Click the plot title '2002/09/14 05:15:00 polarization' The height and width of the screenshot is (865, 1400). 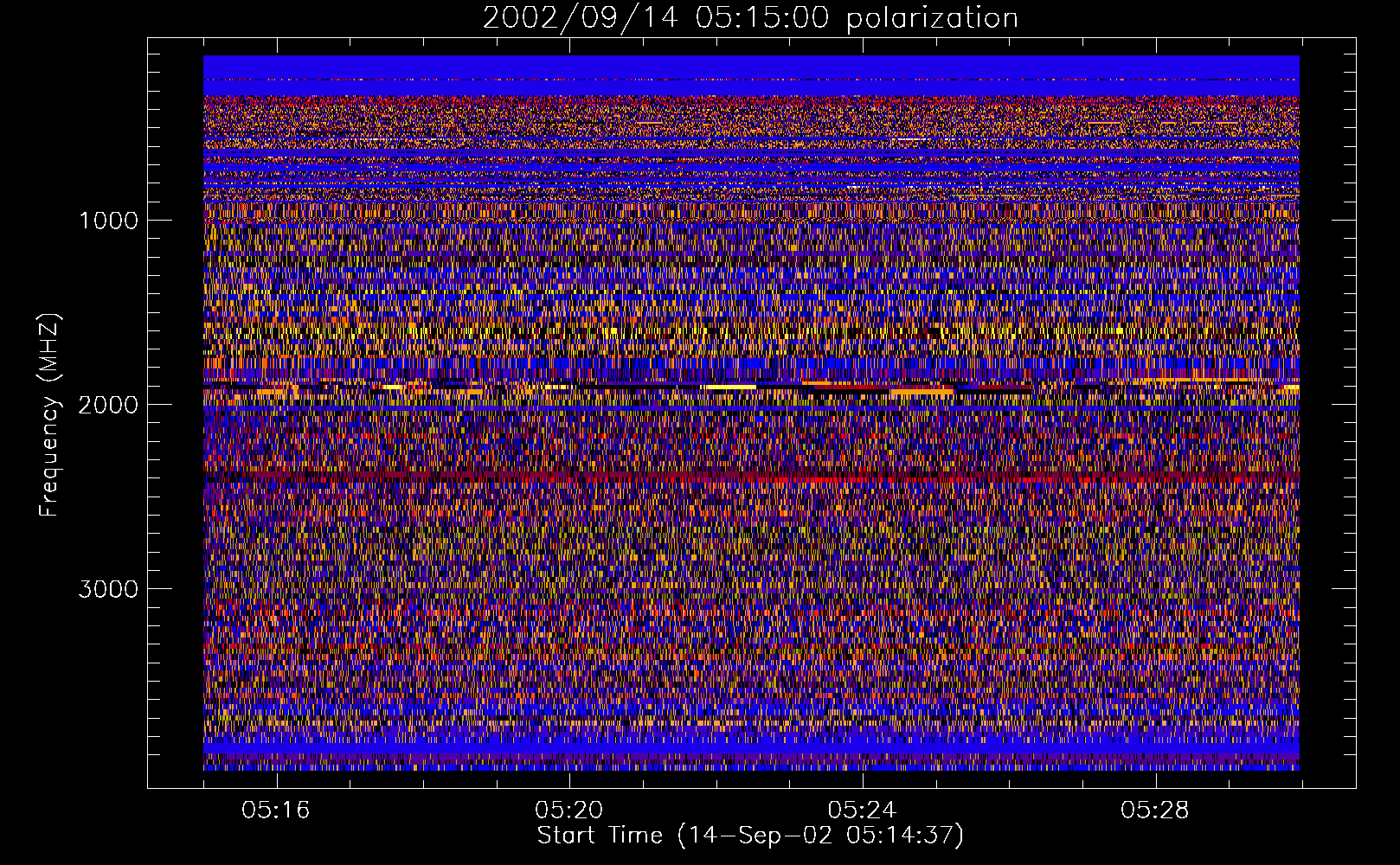click(x=750, y=17)
